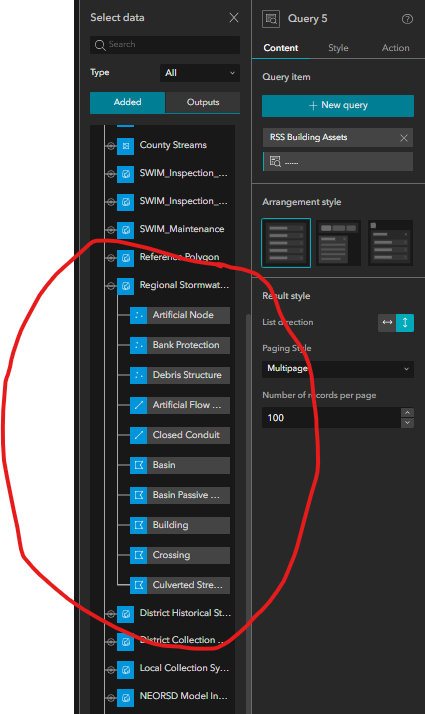This screenshot has width=425, height=714.
Task: Click the records per page field
Action: point(331,418)
